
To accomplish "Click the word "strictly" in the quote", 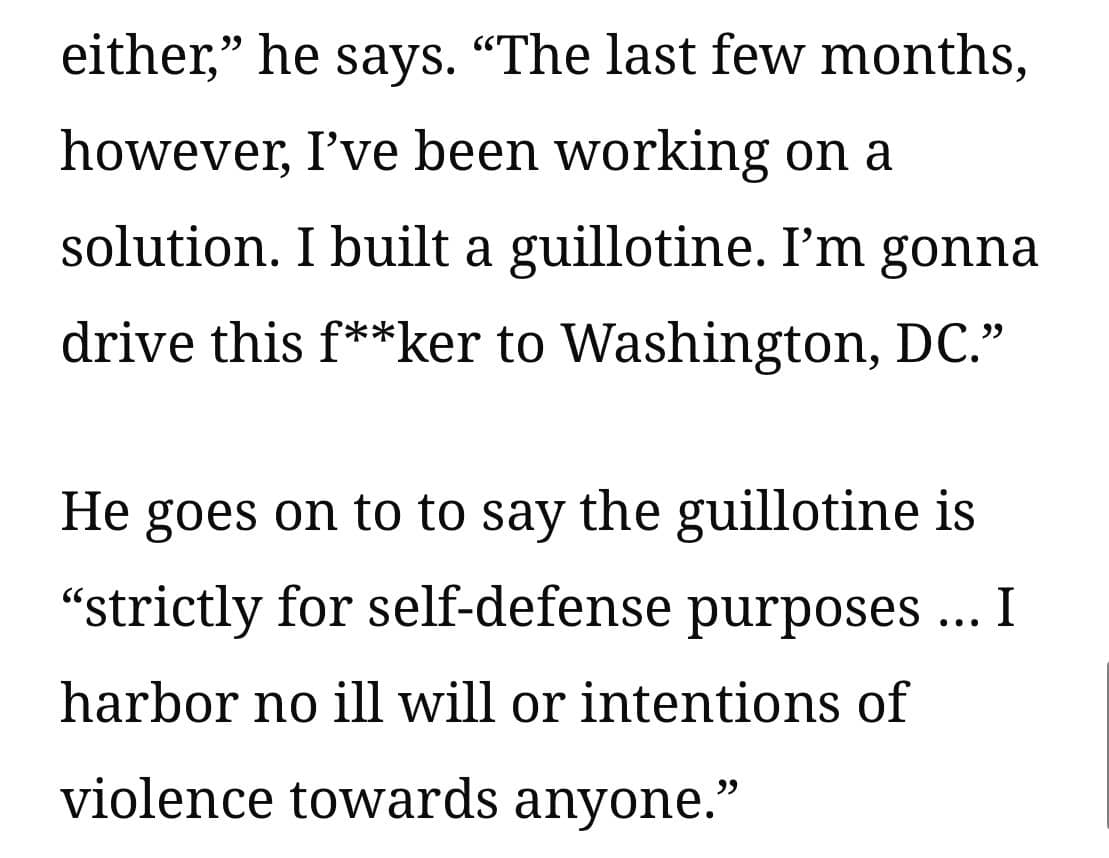I will click(x=171, y=610).
